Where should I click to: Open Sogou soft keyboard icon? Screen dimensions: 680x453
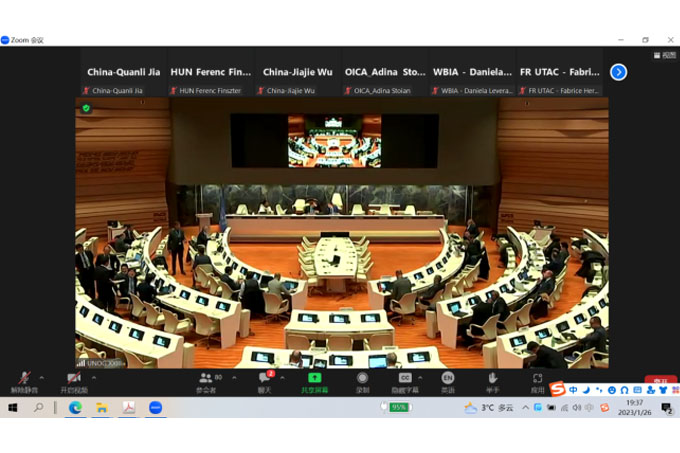(x=637, y=390)
